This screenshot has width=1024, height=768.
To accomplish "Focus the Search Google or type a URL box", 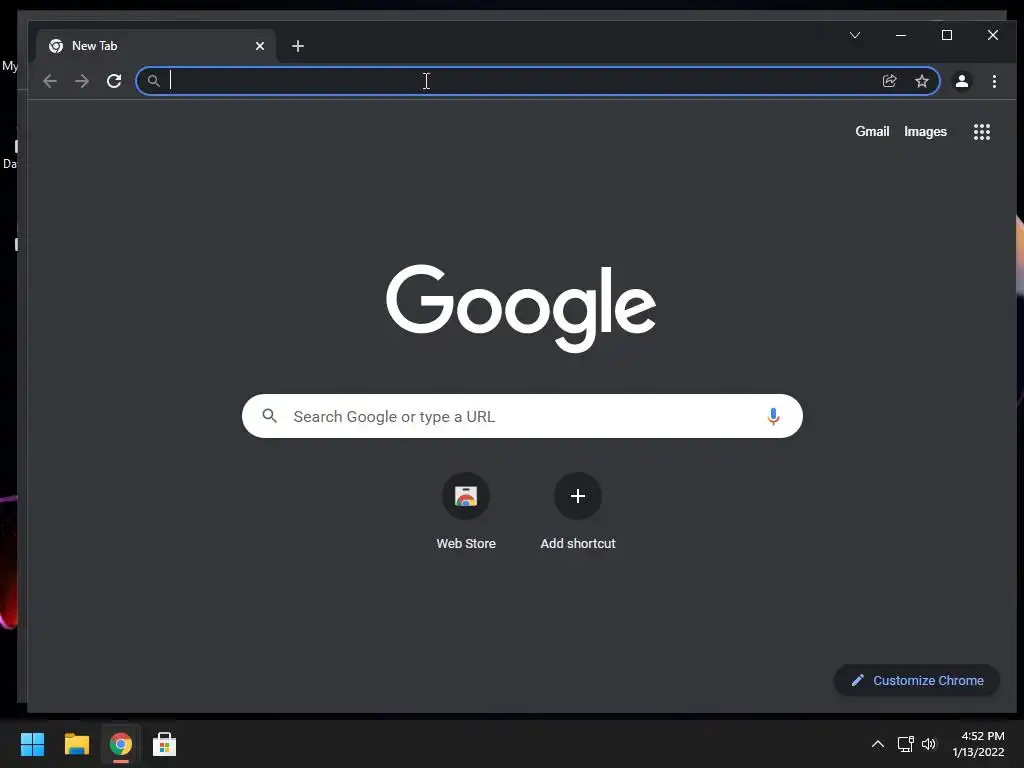I will pyautogui.click(x=522, y=416).
